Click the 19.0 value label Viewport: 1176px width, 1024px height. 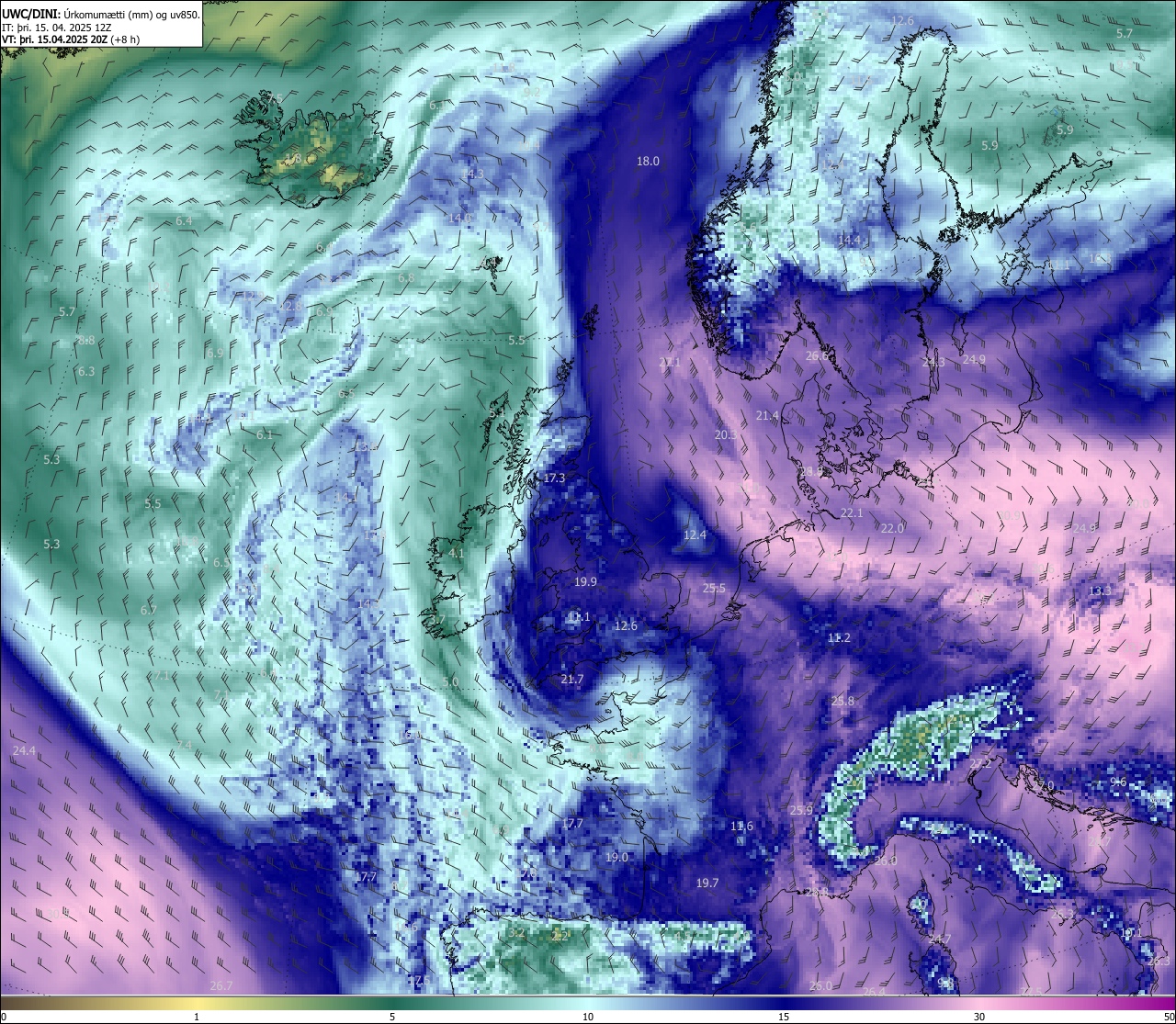[x=616, y=857]
